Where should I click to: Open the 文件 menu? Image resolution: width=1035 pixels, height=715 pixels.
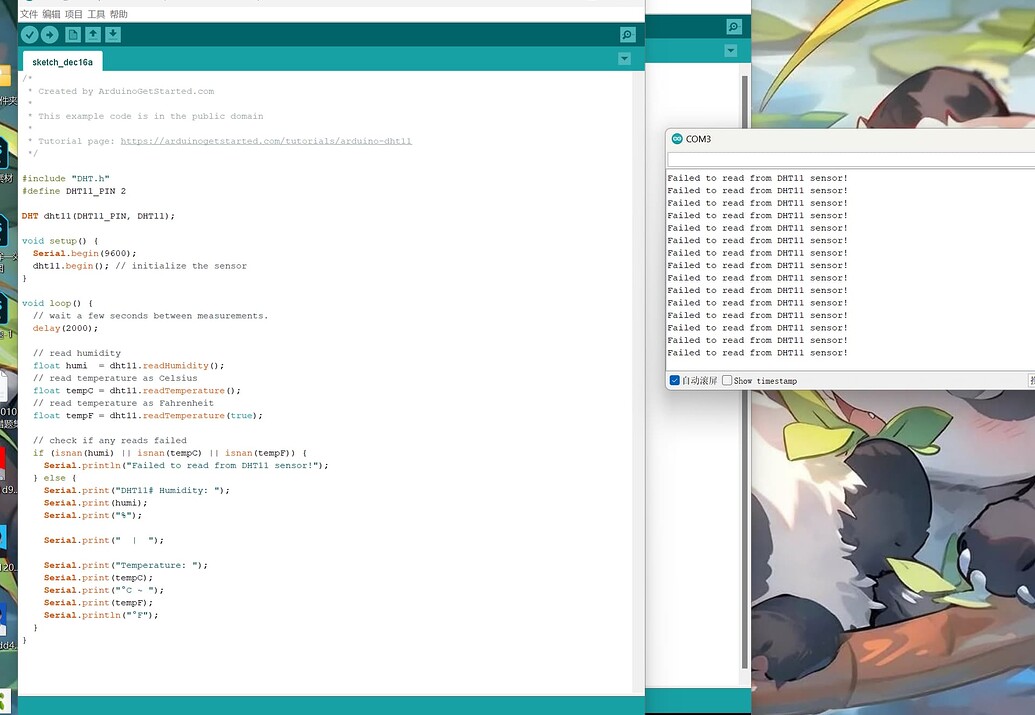coord(29,14)
